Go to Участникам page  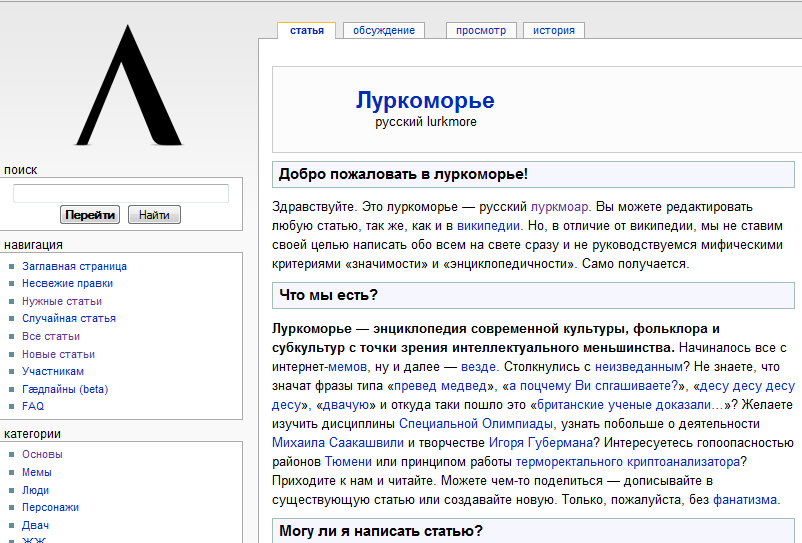53,371
